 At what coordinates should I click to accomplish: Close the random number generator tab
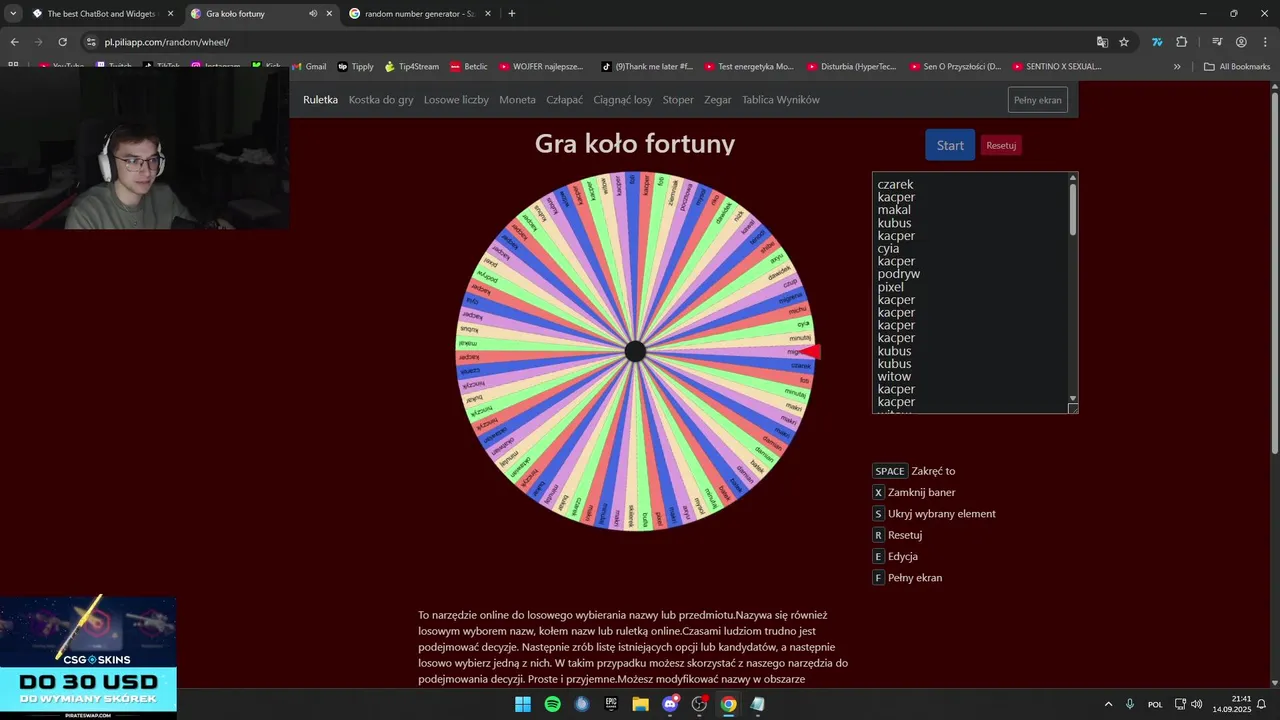coord(487,14)
